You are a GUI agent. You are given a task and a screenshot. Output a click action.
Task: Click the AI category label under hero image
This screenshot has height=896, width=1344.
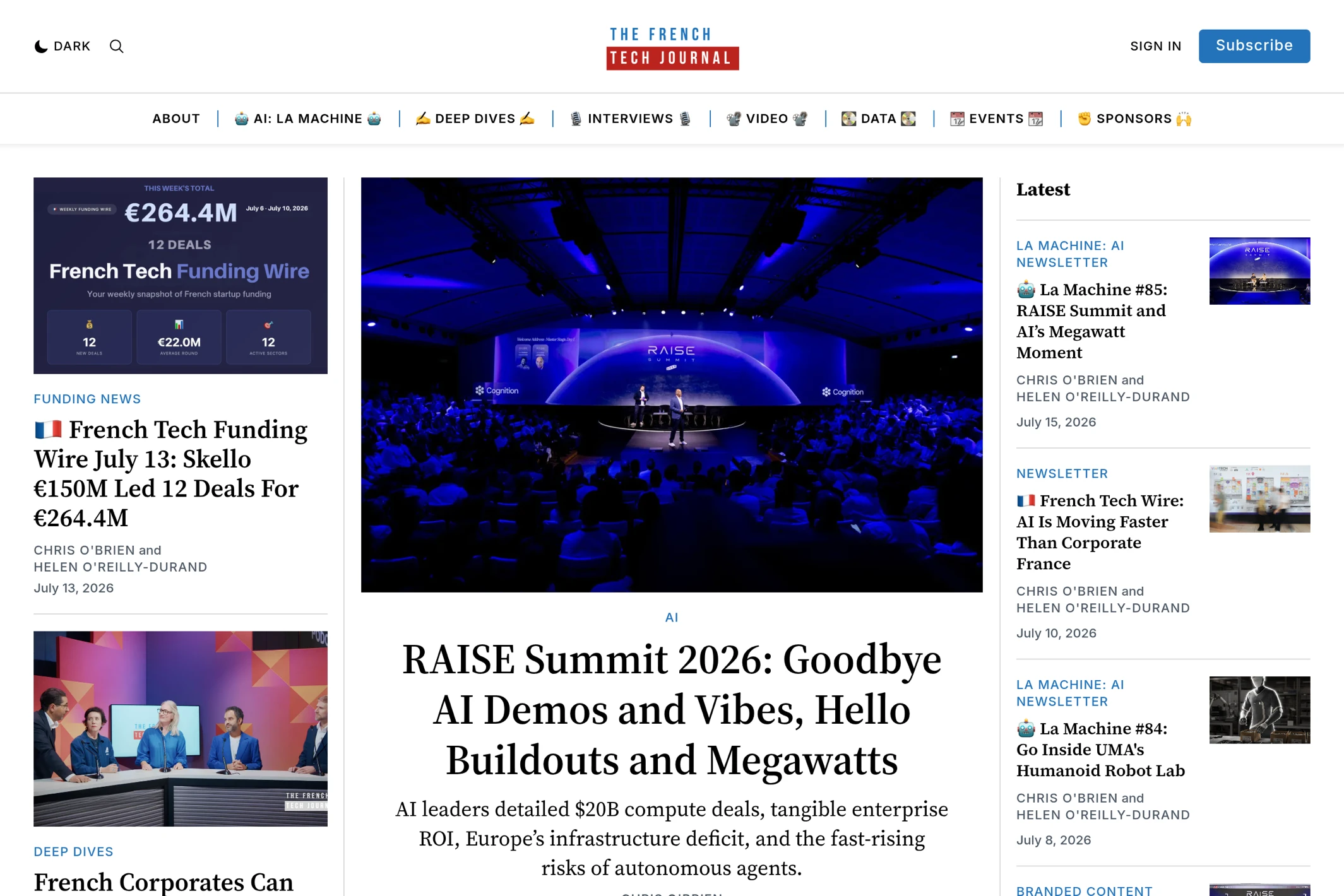click(672, 618)
